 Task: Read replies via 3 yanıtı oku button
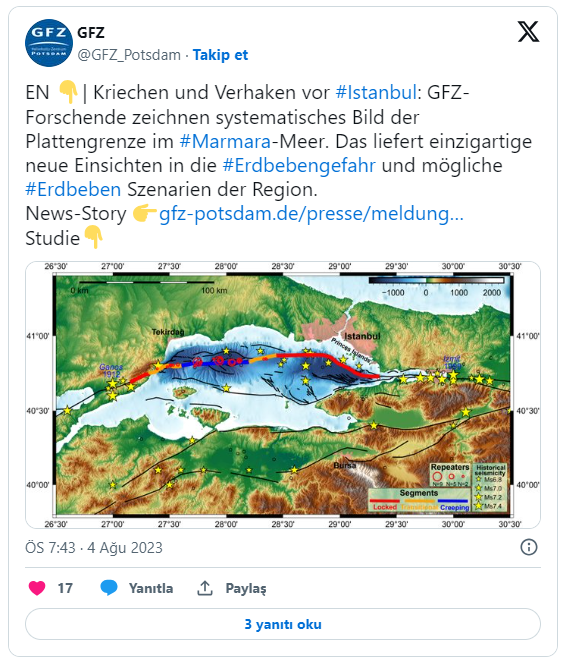coord(283,624)
